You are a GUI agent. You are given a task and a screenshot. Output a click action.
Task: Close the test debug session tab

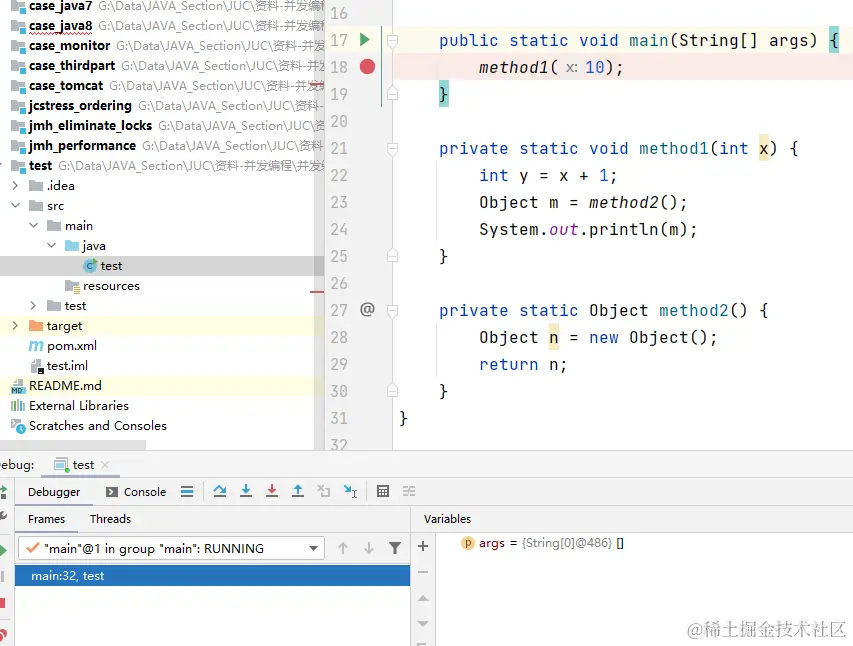point(105,465)
